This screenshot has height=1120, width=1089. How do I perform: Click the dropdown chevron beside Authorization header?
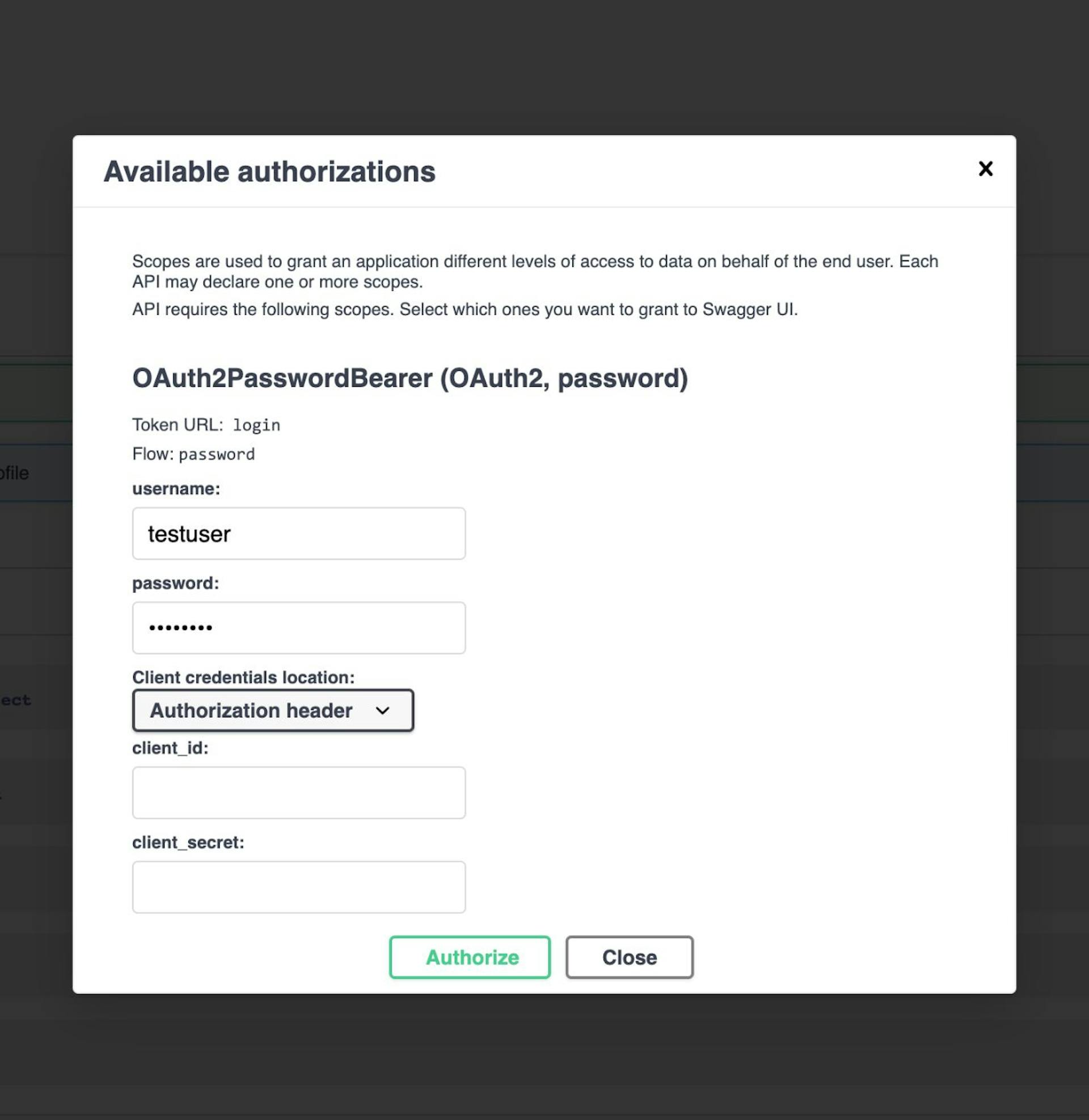385,711
